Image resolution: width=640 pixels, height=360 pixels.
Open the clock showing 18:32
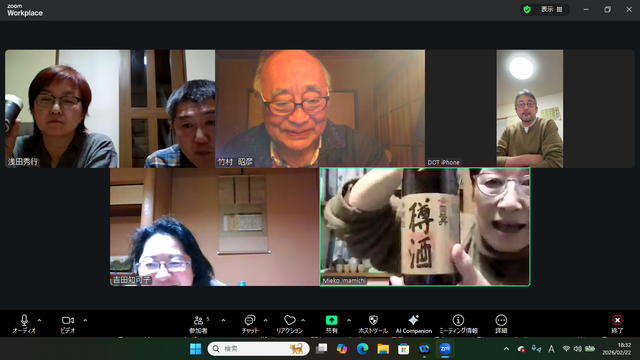617,349
